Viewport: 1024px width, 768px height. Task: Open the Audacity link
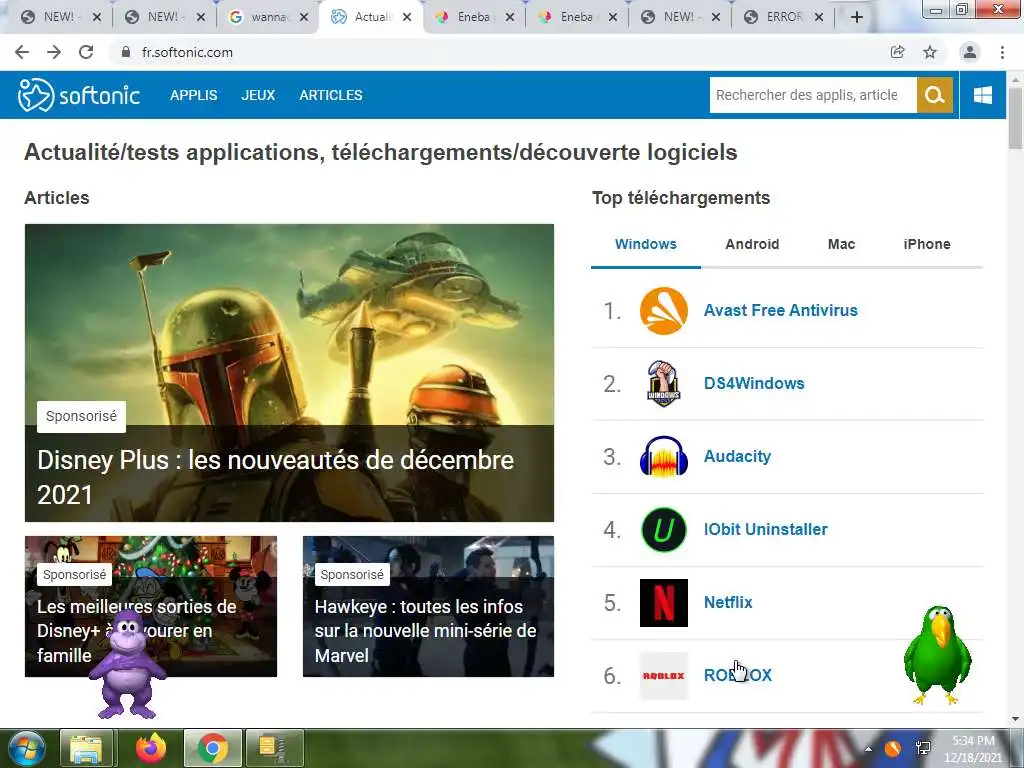(737, 456)
